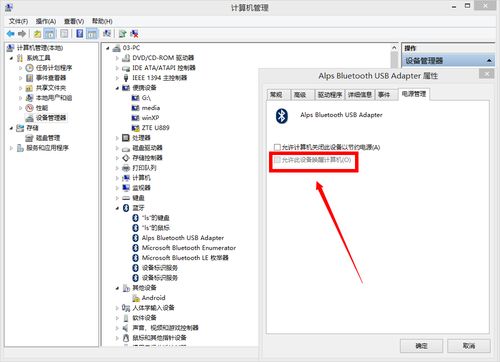Click the ZTE U889 portable device icon

pos(135,128)
